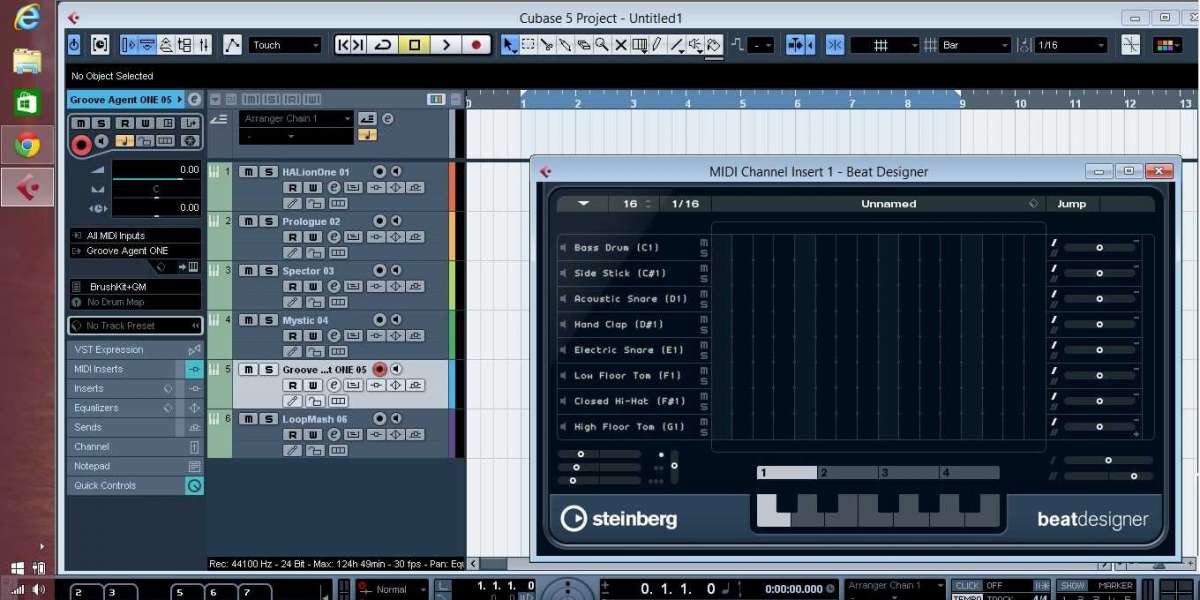
Task: Adjust the Acoustic Snare lane slider
Action: click(1099, 299)
